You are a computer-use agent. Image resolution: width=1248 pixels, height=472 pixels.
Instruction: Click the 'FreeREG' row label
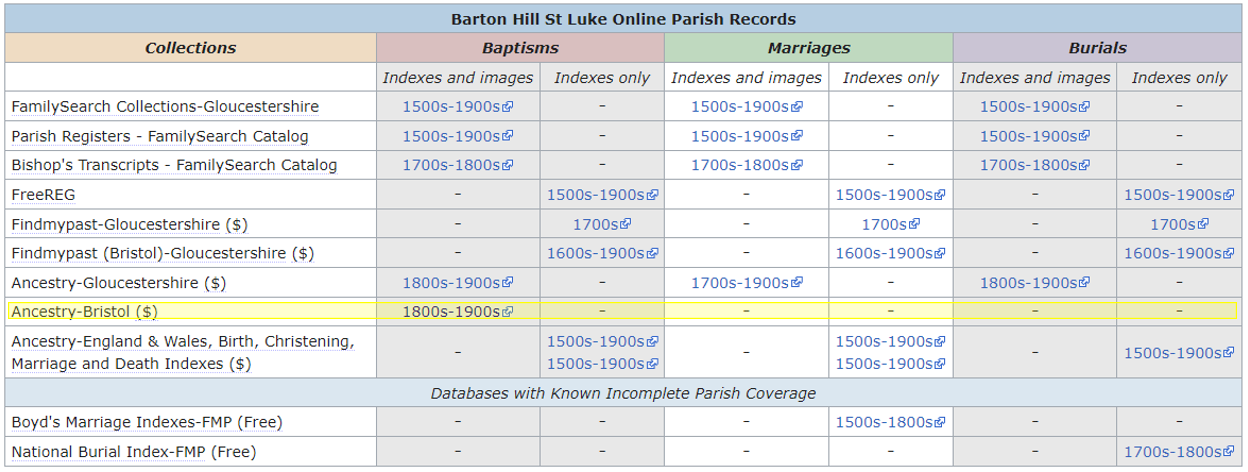43,195
